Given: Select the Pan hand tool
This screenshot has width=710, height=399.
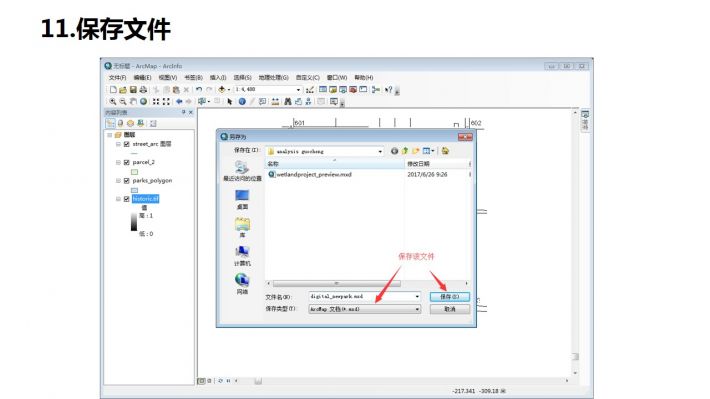Looking at the screenshot, I should [133, 101].
